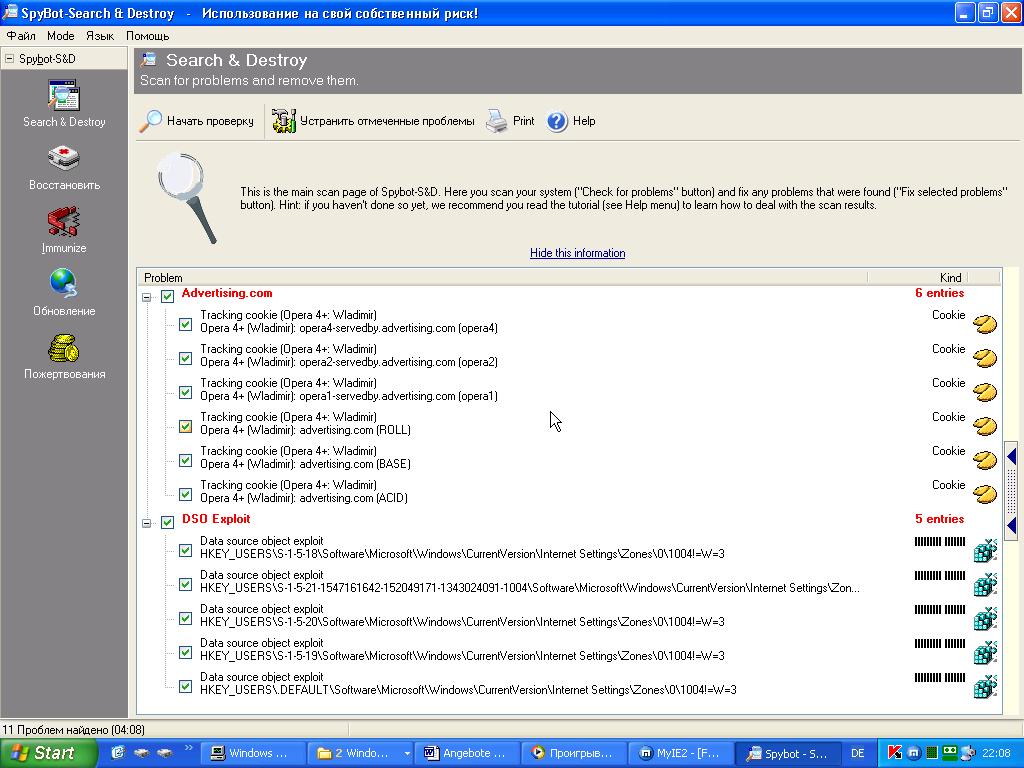The height and width of the screenshot is (768, 1024).
Task: Click registry icon for S-1-5-18 exploit row
Action: [x=985, y=551]
